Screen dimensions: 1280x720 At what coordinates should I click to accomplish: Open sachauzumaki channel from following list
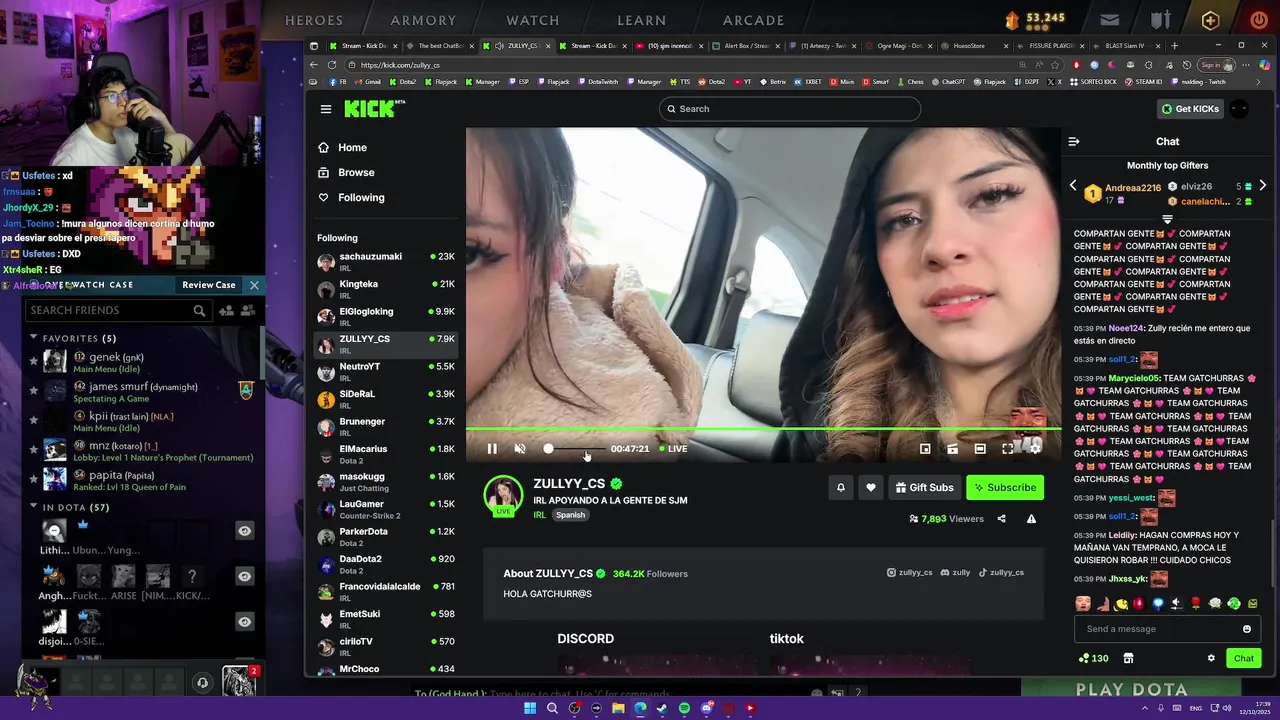coord(386,262)
